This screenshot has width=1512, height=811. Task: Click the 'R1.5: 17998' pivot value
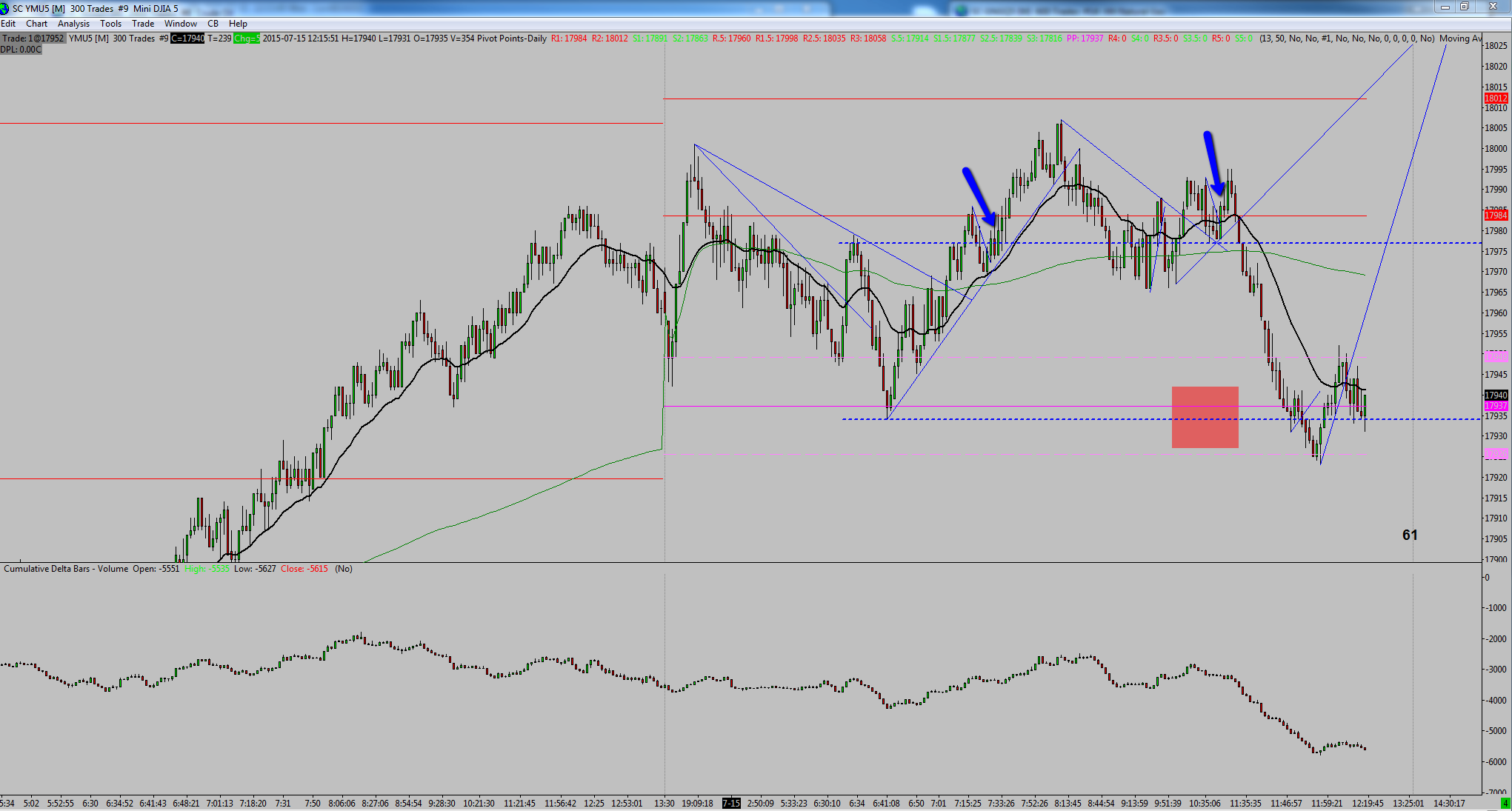pos(777,39)
